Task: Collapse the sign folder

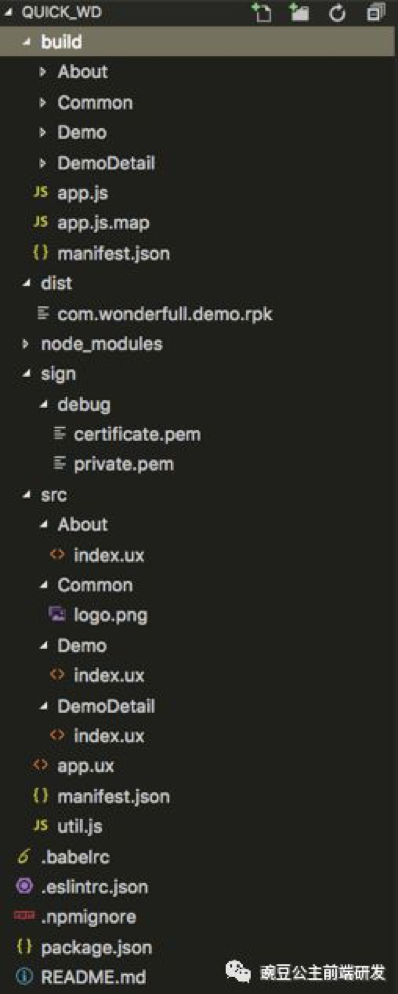Action: [199, 373]
